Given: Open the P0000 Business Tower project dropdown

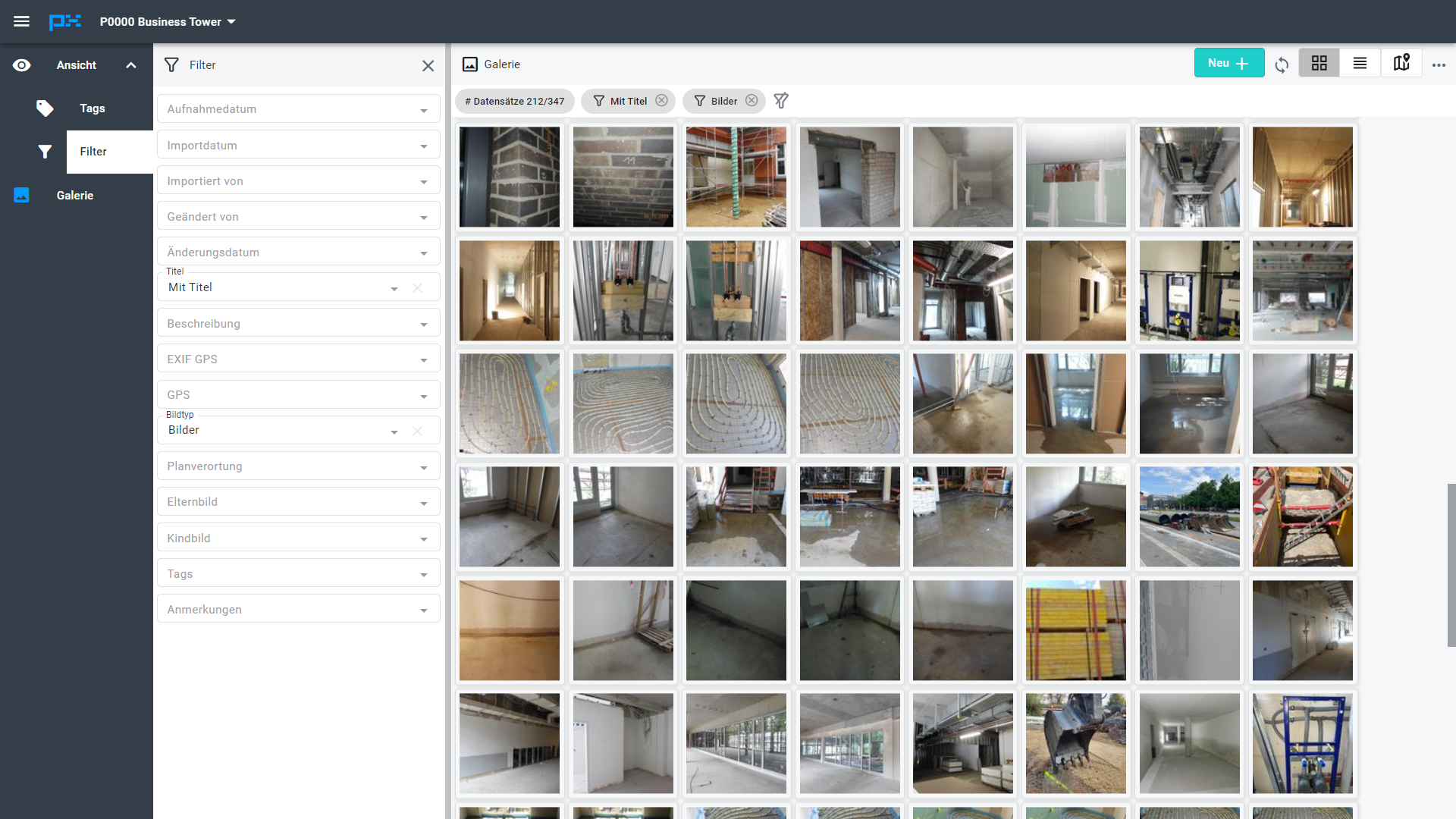Looking at the screenshot, I should click(x=168, y=21).
